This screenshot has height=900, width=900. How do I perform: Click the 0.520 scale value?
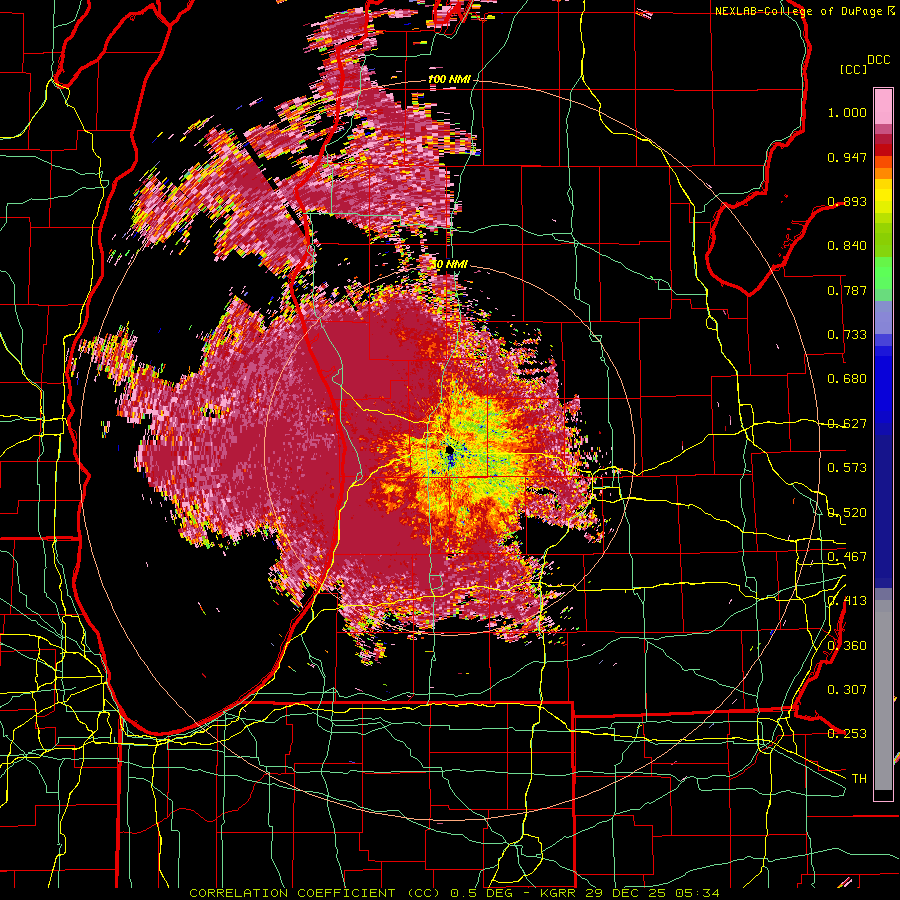847,512
